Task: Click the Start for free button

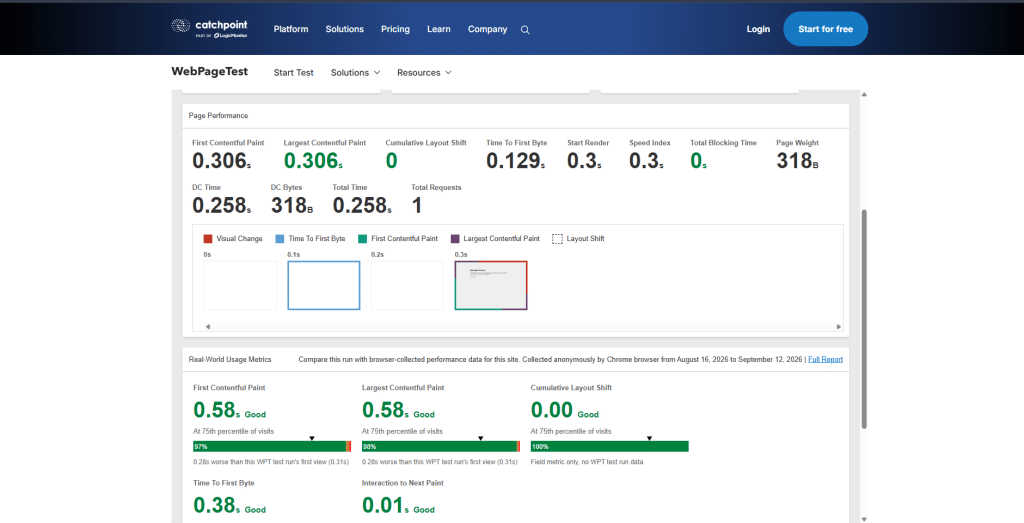Action: coord(825,29)
